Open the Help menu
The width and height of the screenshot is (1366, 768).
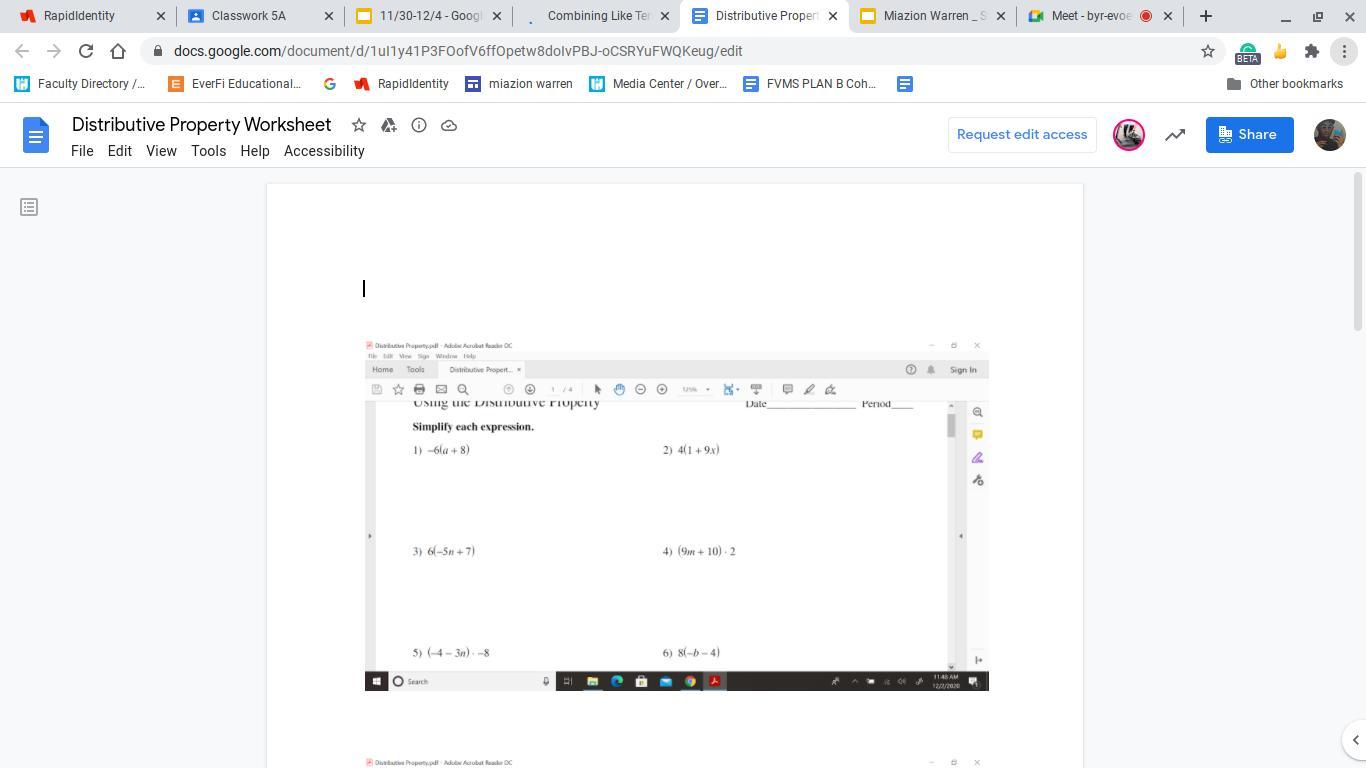(255, 151)
